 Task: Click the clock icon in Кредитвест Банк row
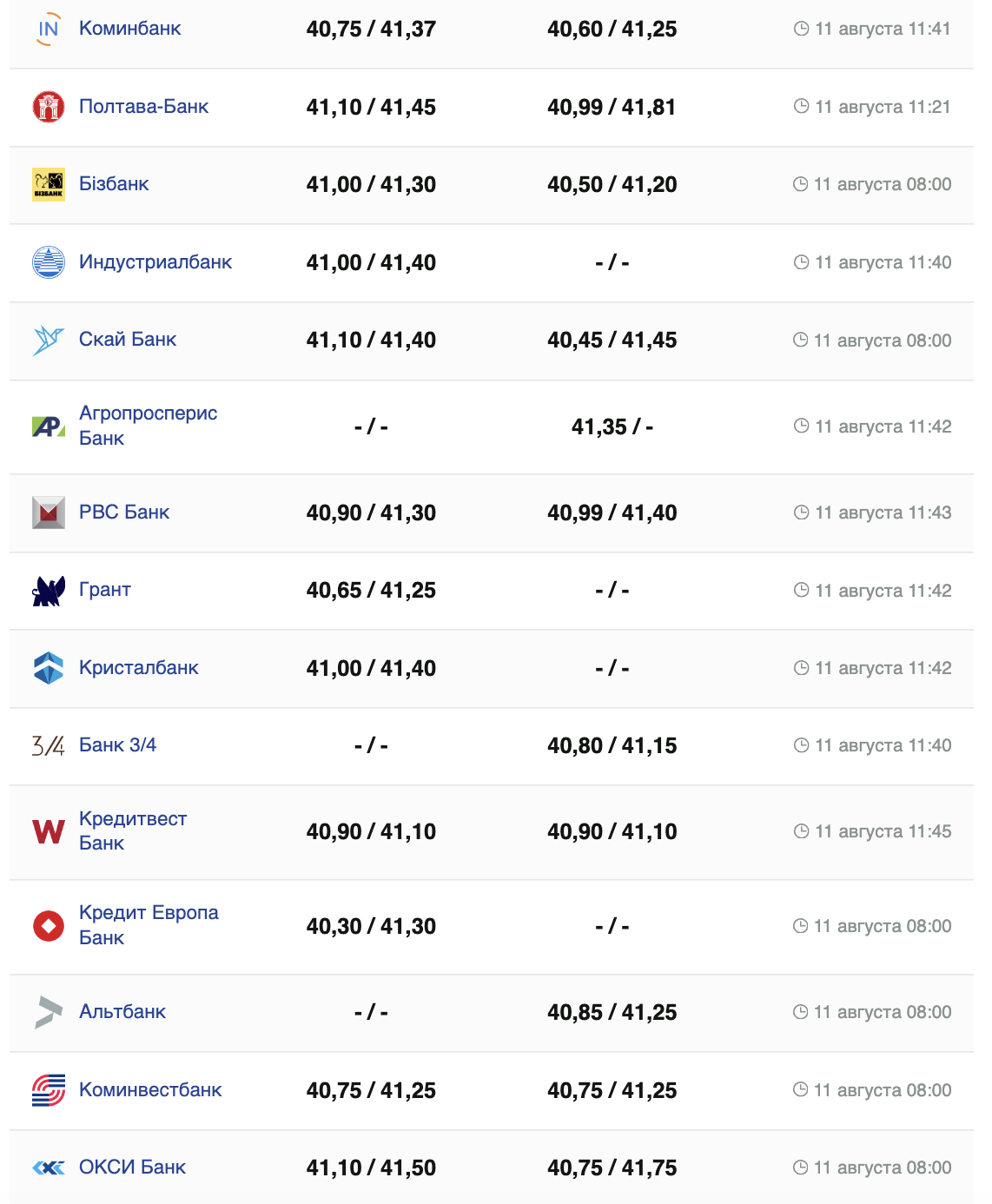[801, 831]
